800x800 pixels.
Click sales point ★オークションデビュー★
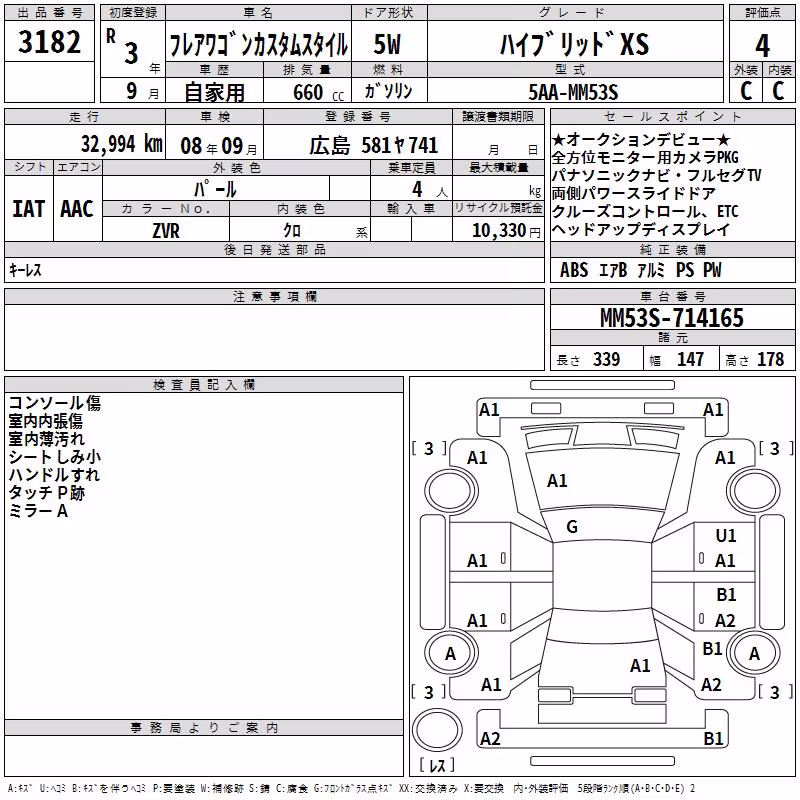(641, 139)
